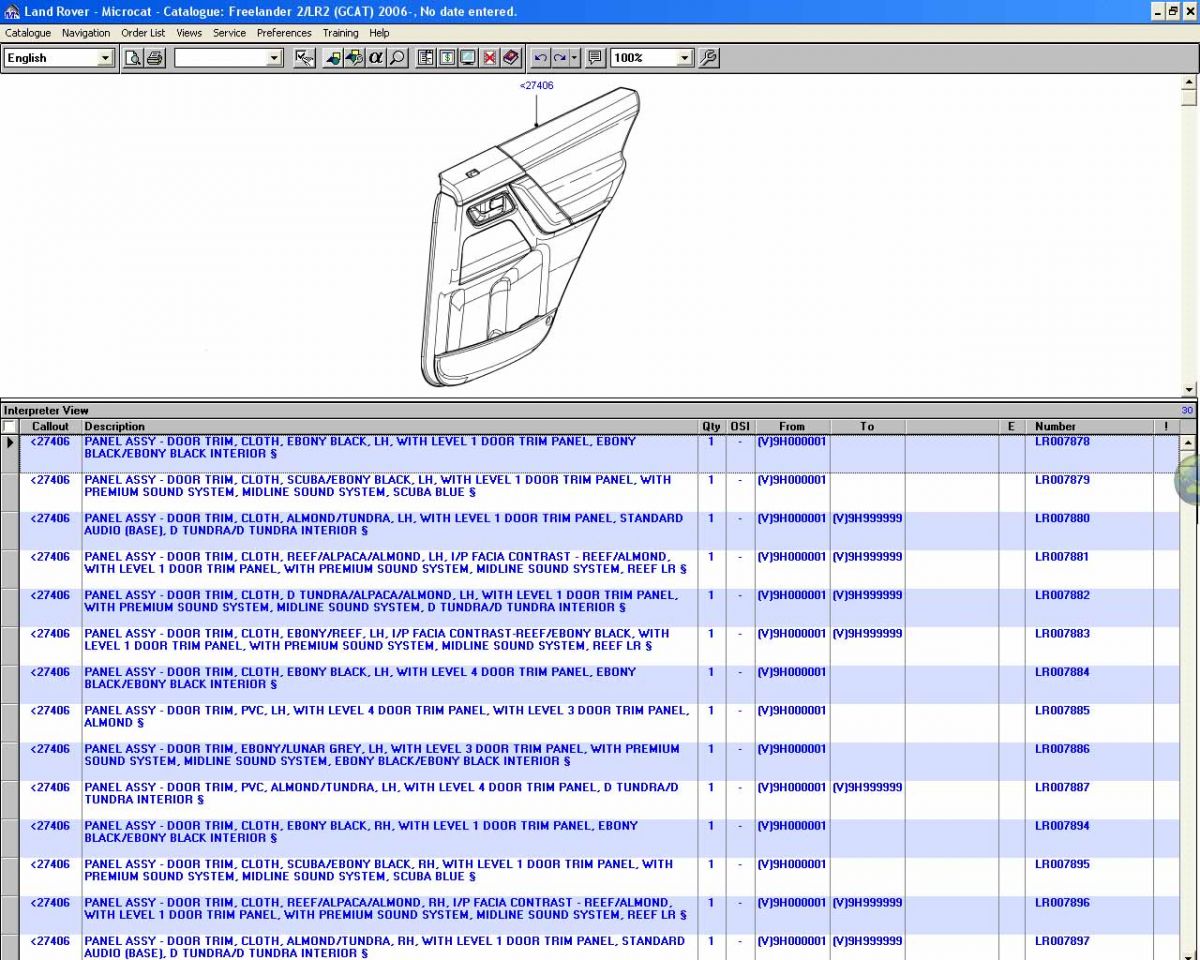Image resolution: width=1200 pixels, height=960 pixels.
Task: Select part number LR007895
Action: click(x=1062, y=864)
